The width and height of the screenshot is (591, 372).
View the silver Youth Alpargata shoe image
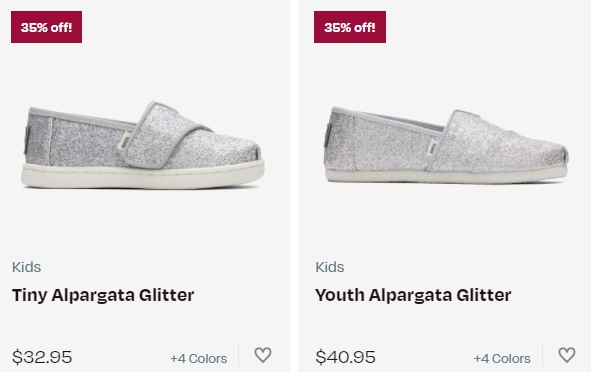click(x=446, y=145)
